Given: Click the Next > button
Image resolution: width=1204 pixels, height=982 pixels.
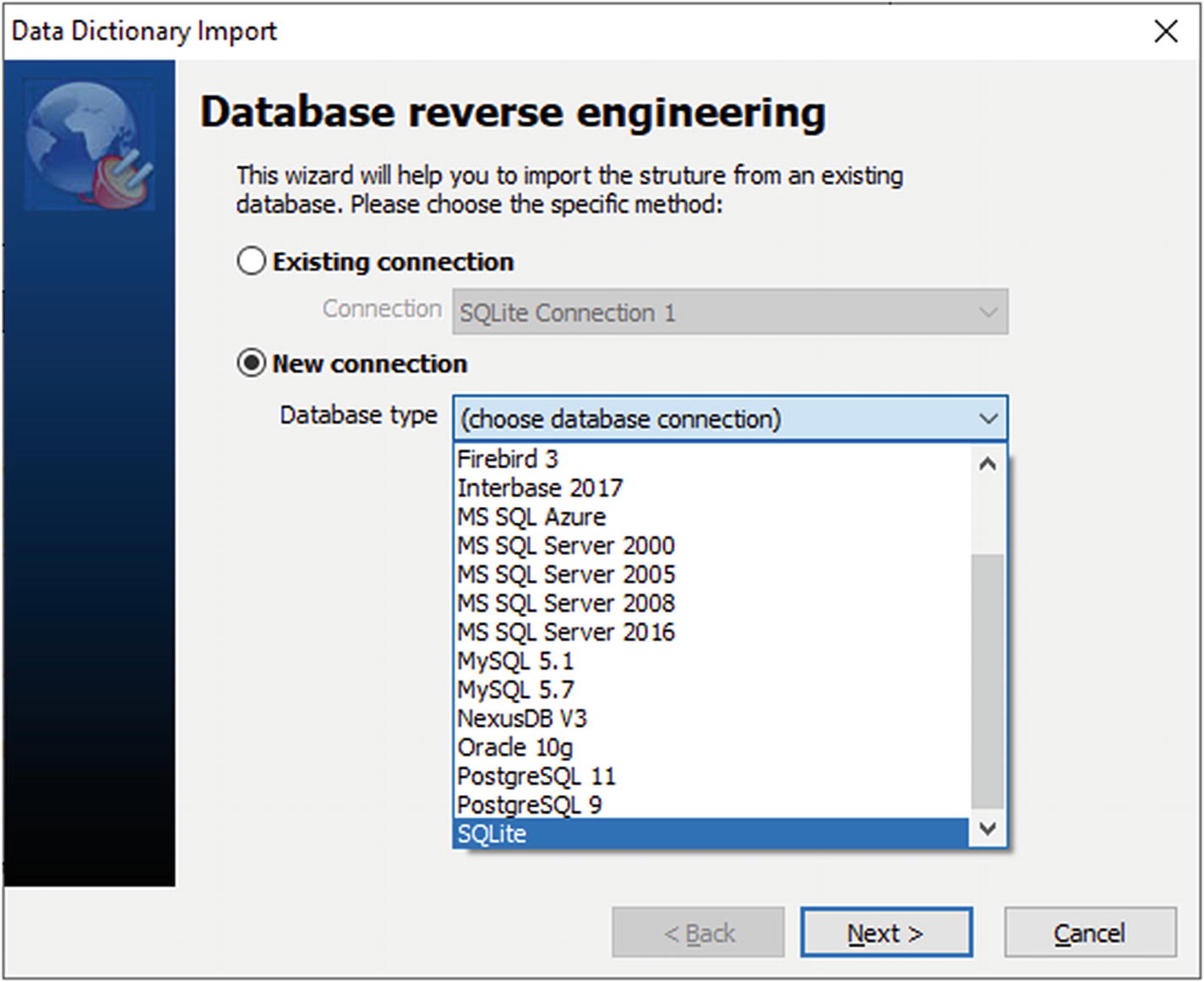Looking at the screenshot, I should click(886, 933).
